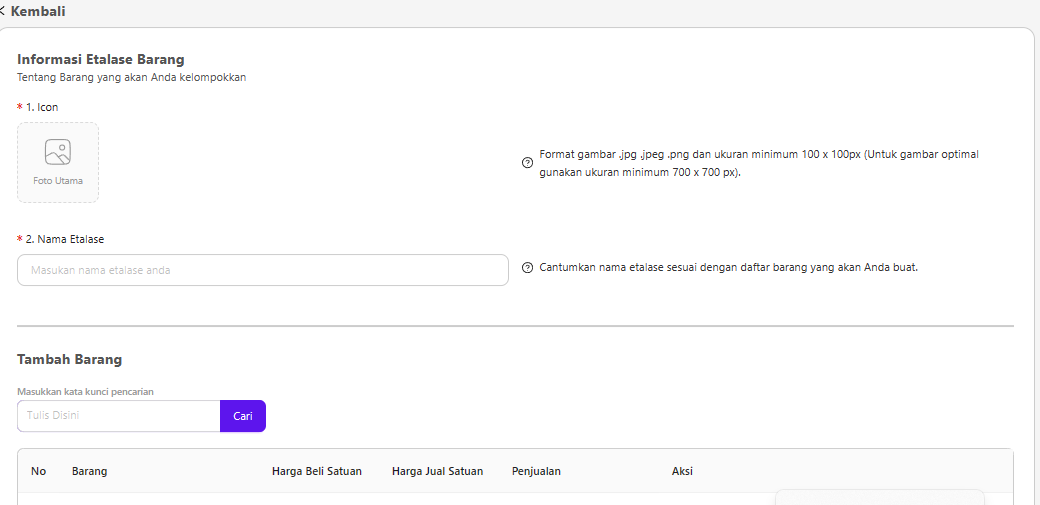Click the Penjualan column header

click(x=536, y=471)
